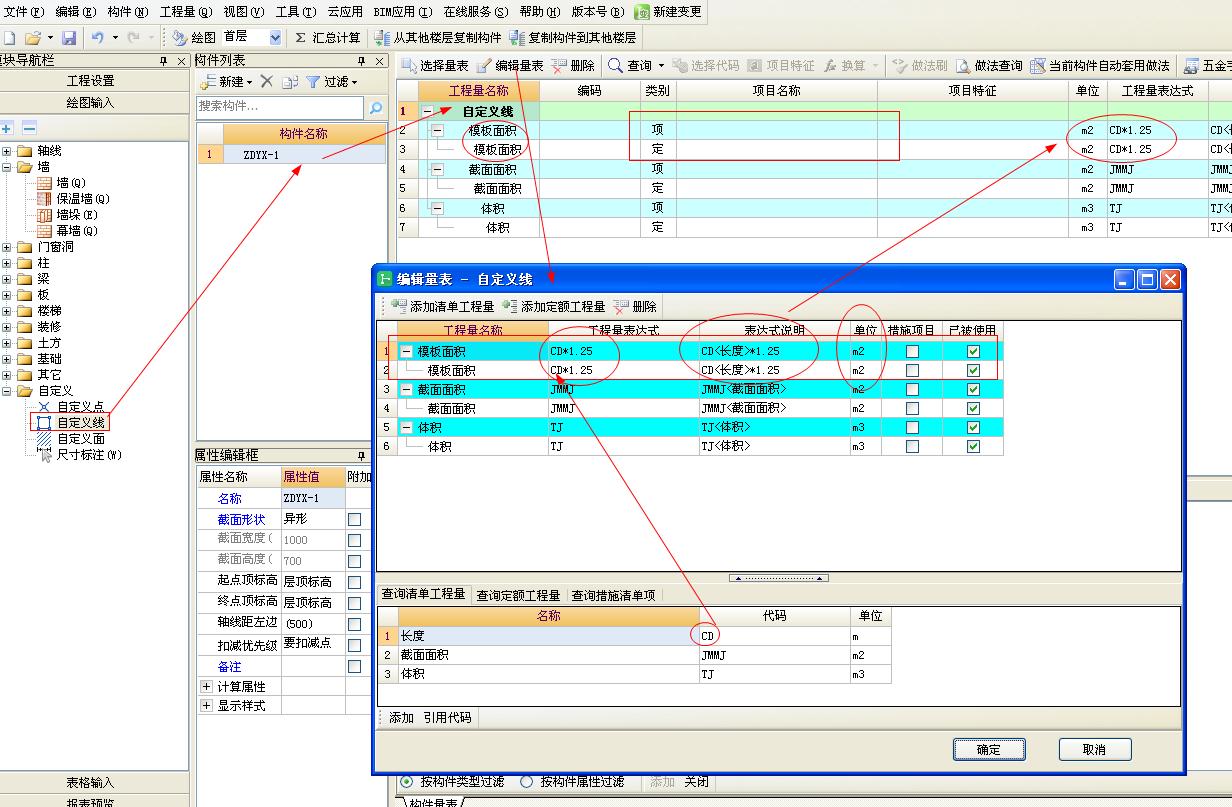Image resolution: width=1232 pixels, height=807 pixels.
Task: Toggle 已被使用 checkbox for row 5 体积
Action: click(973, 428)
